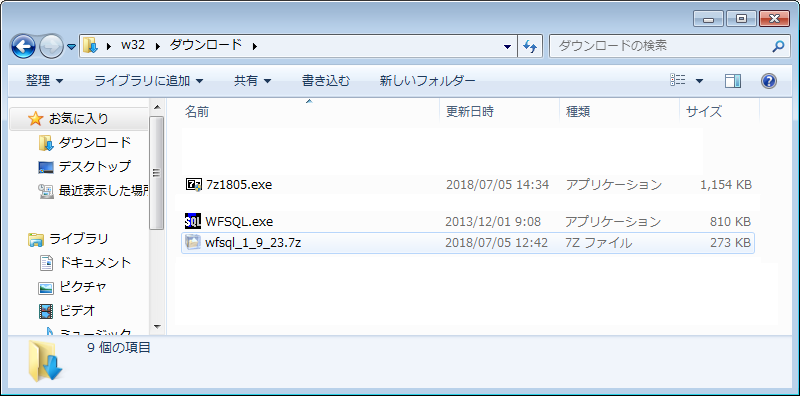
Task: Select ダウンロード in the navigation pane
Action: tap(94, 143)
